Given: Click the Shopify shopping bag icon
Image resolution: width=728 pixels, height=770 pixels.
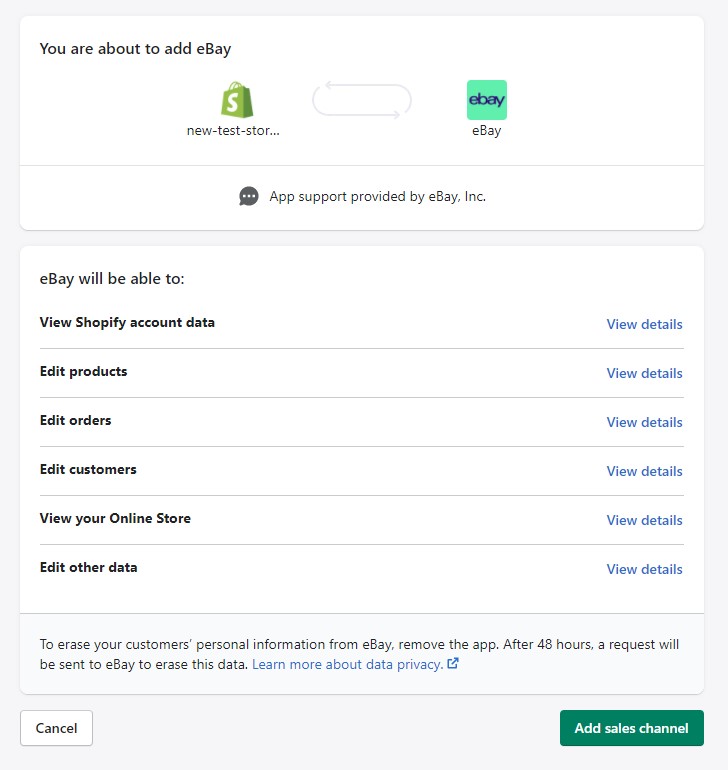Looking at the screenshot, I should (x=237, y=100).
